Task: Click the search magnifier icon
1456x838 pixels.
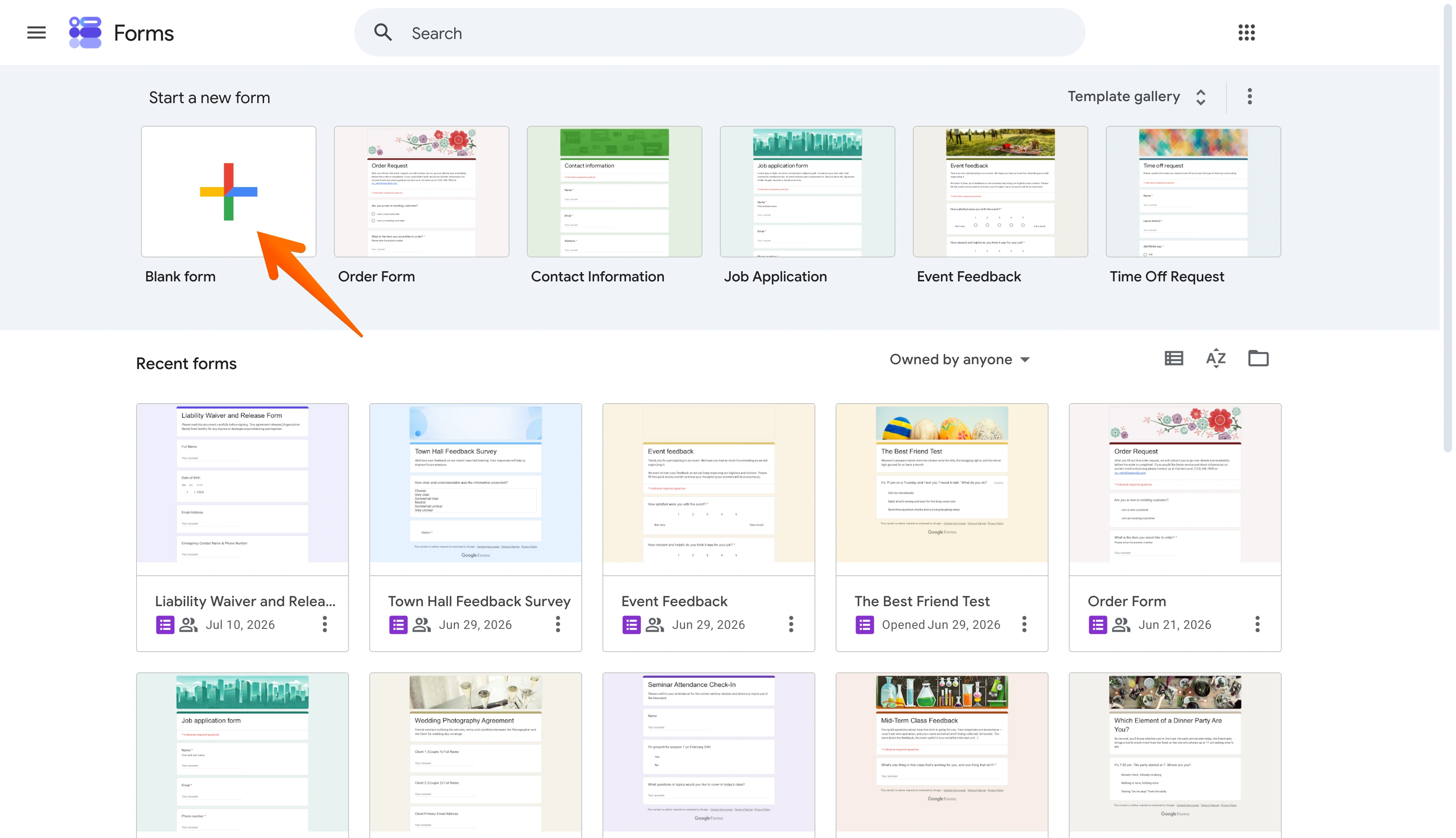Action: pos(383,33)
